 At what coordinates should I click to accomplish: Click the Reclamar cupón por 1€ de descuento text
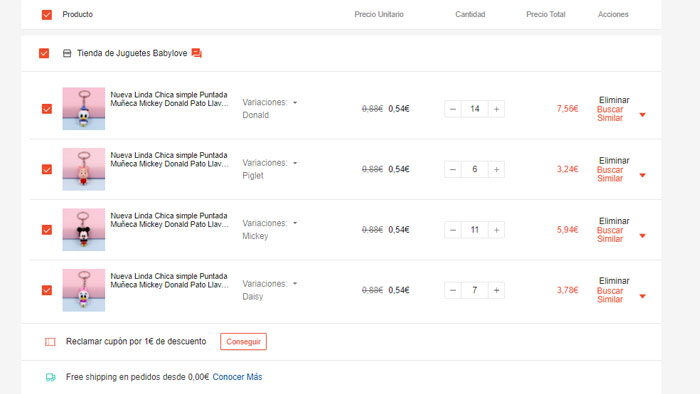[136, 342]
